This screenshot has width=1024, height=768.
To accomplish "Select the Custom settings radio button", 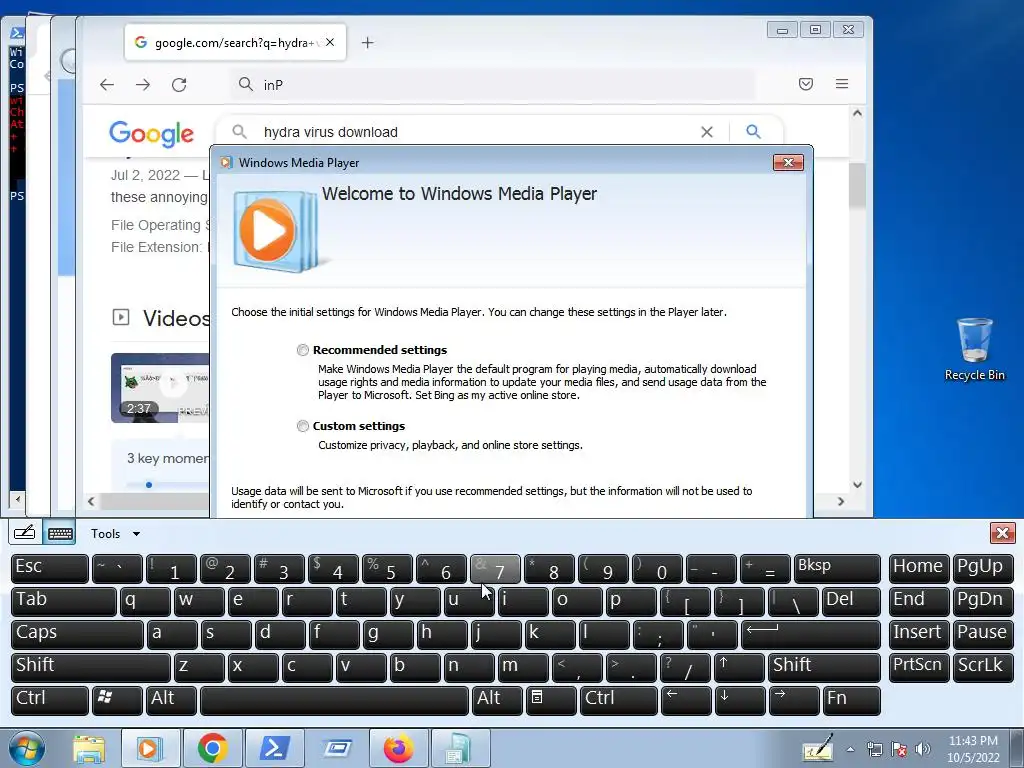I will (x=302, y=426).
